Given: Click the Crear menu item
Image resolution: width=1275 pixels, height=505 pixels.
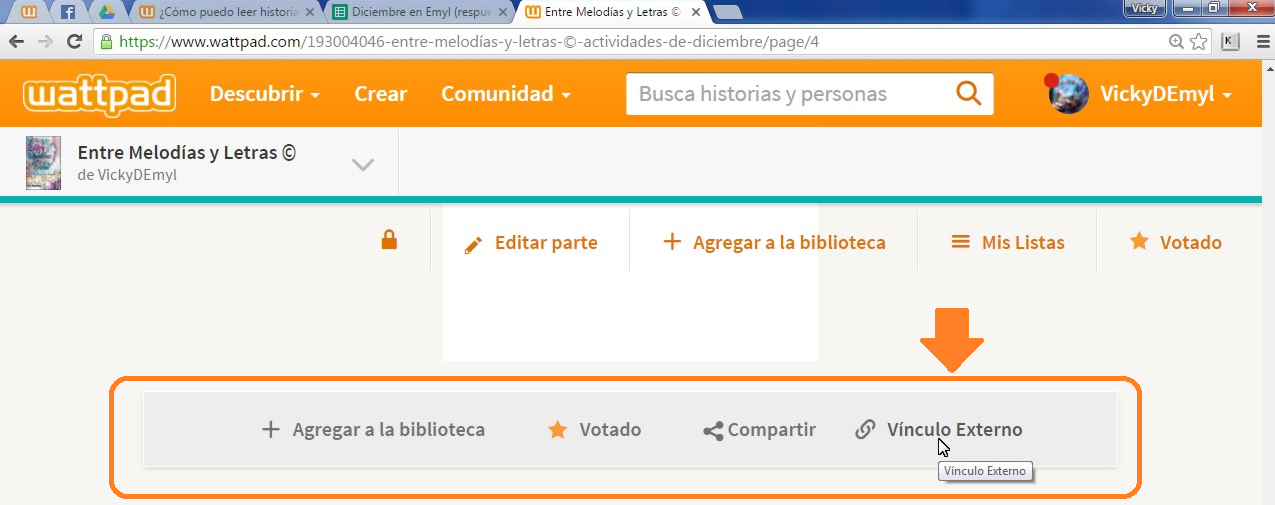Looking at the screenshot, I should pyautogui.click(x=380, y=94).
